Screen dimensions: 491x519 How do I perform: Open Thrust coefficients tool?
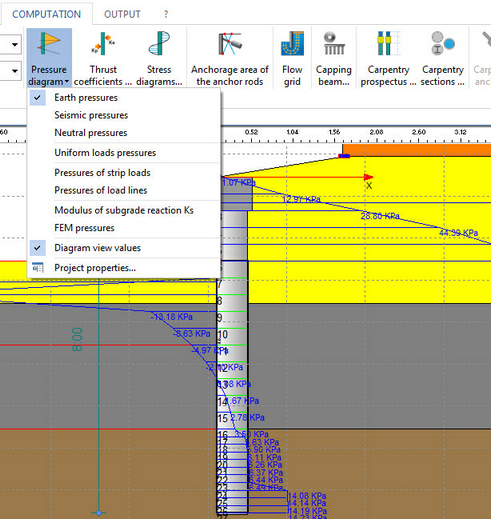pyautogui.click(x=103, y=58)
